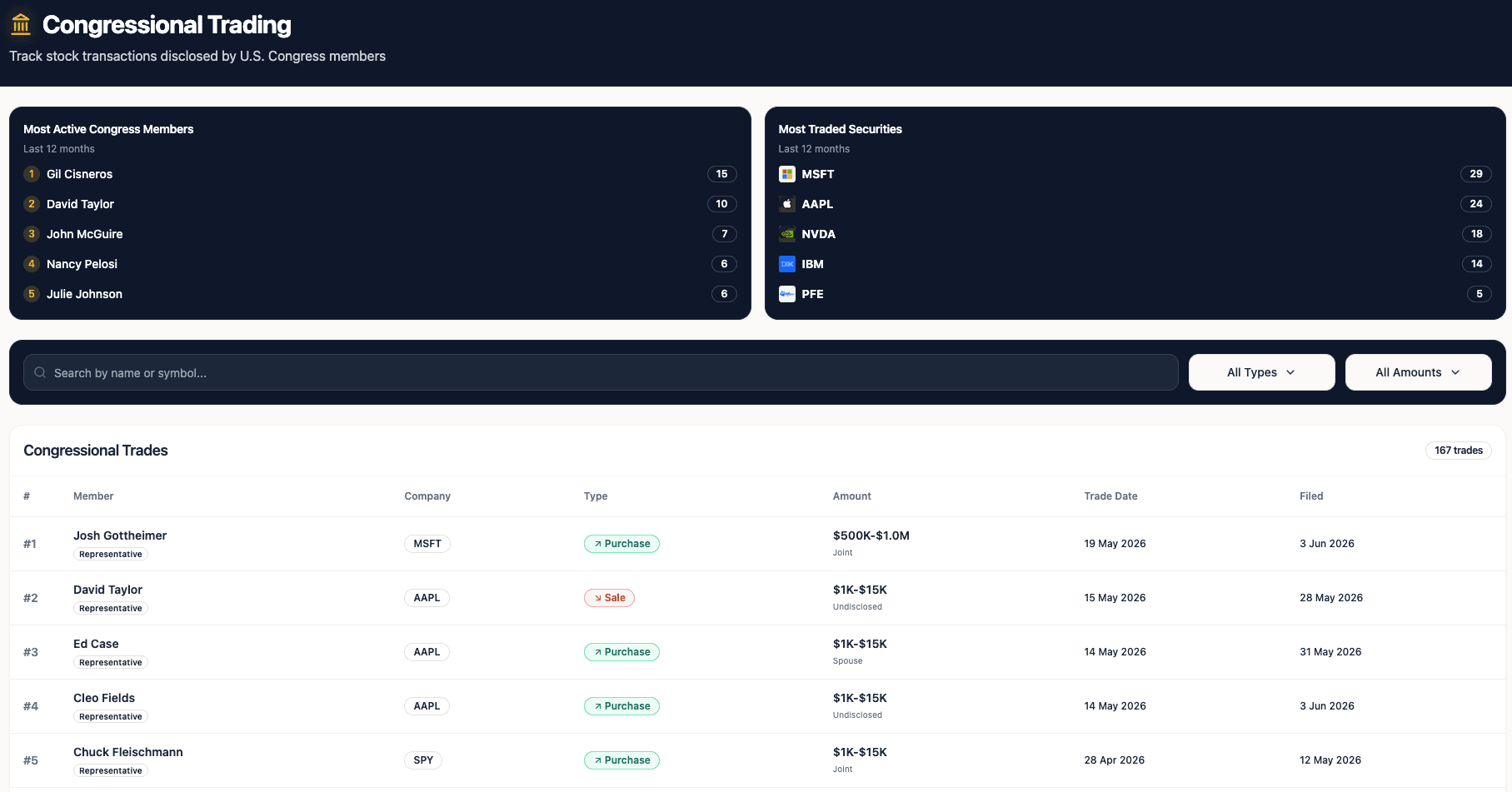Open the All Amounts filter dropdown

point(1418,372)
